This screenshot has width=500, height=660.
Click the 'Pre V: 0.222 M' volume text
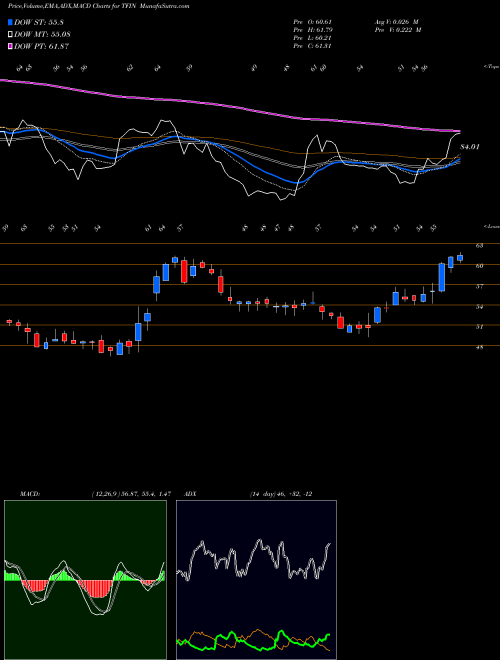(398, 30)
